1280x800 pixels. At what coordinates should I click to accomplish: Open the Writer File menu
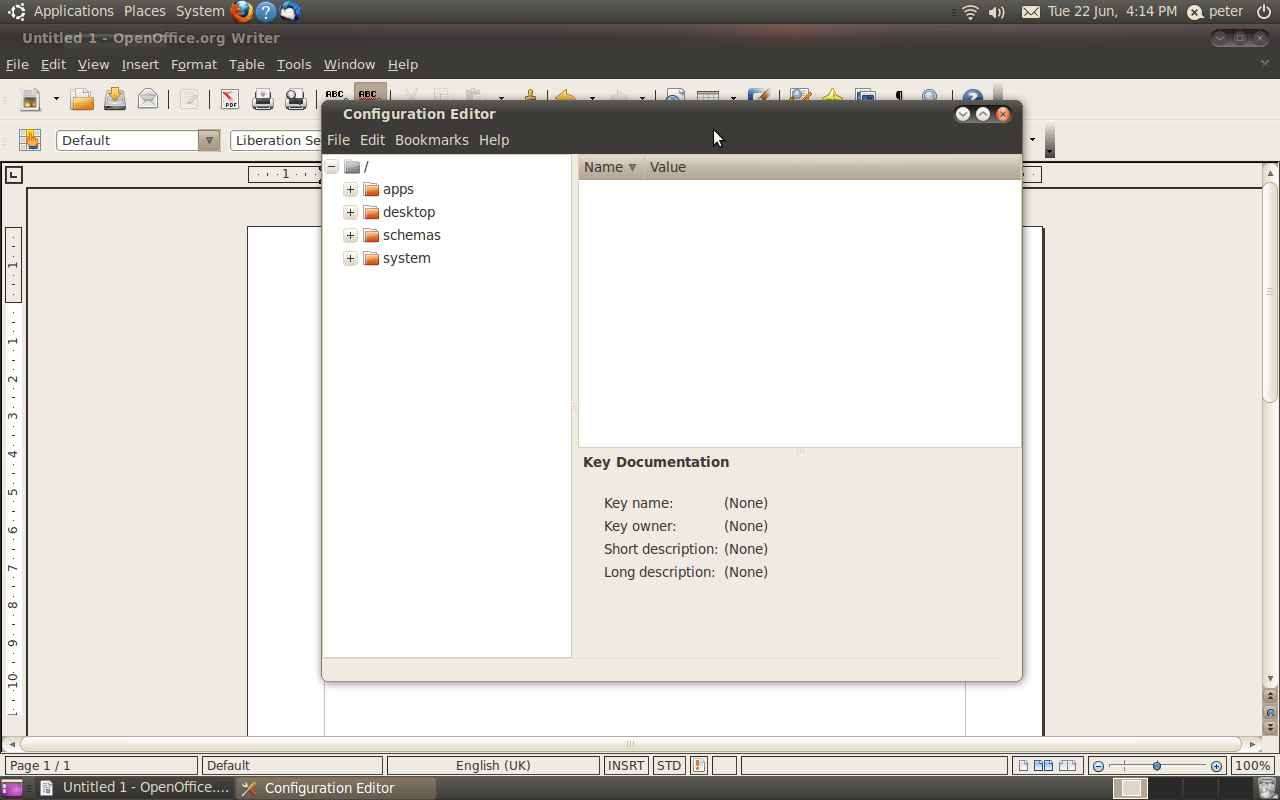[x=17, y=64]
